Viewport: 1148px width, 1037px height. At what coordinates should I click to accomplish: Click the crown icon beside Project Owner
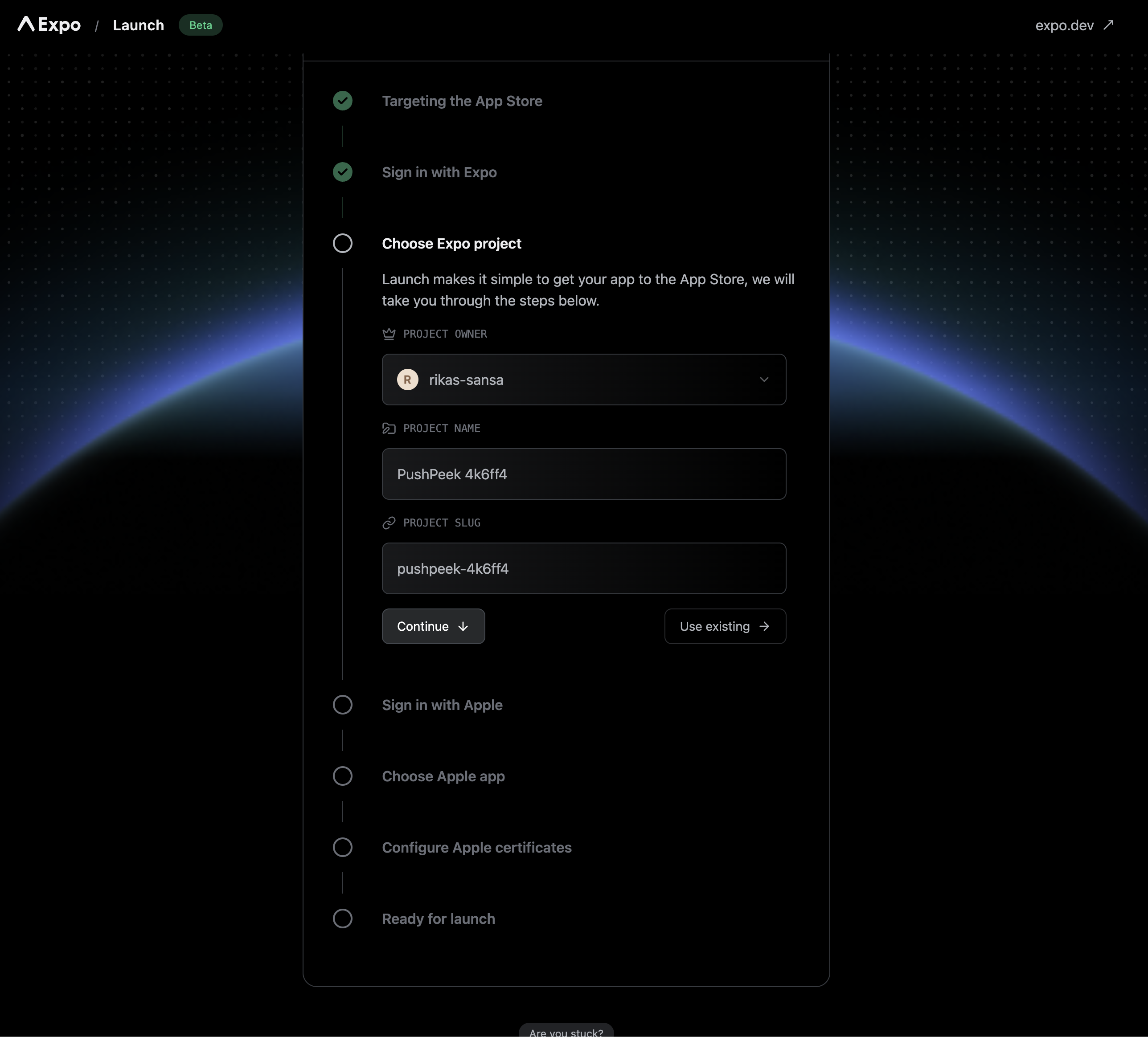point(389,334)
